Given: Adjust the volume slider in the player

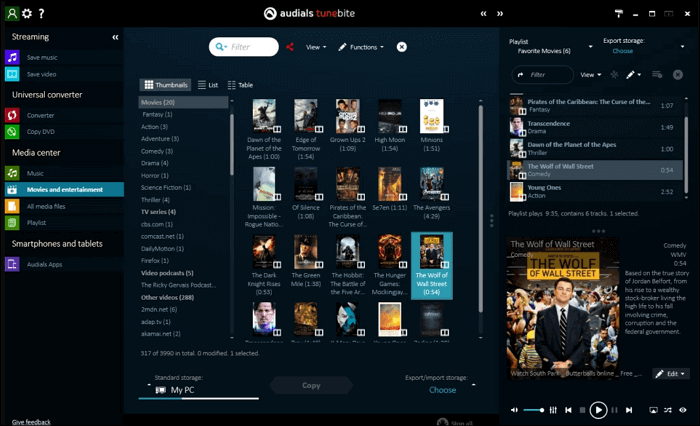Looking at the screenshot, I should point(535,410).
